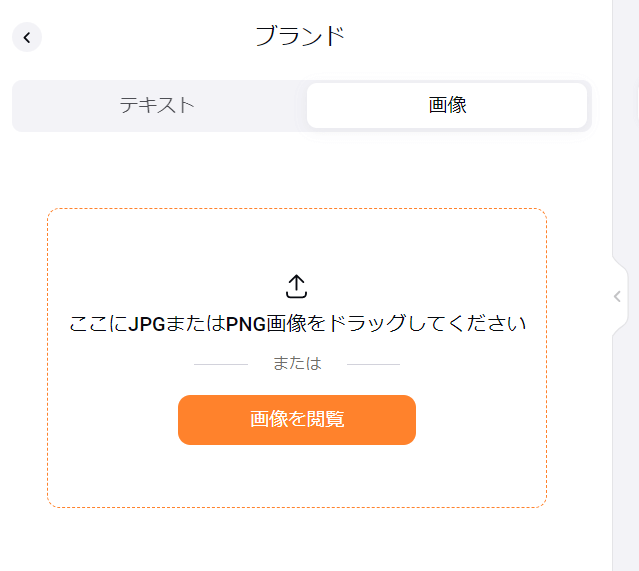Switch to the テキスト tab
The height and width of the screenshot is (571, 639).
click(x=157, y=105)
